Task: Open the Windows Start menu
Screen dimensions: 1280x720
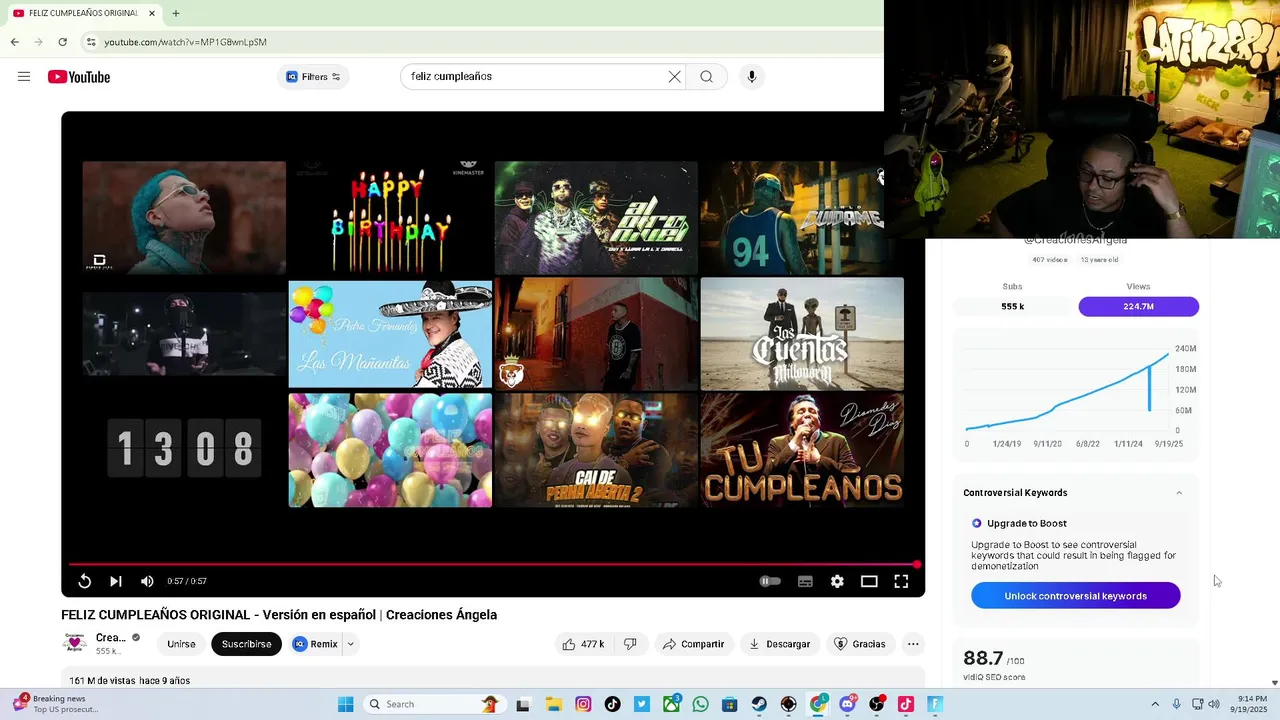Action: [x=346, y=704]
